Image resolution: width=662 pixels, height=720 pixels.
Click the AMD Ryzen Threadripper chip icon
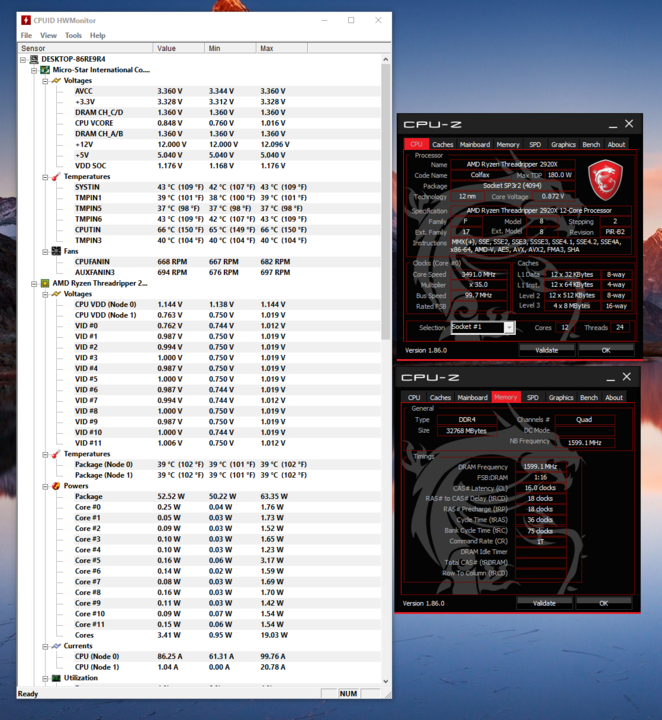pyautogui.click(x=45, y=283)
